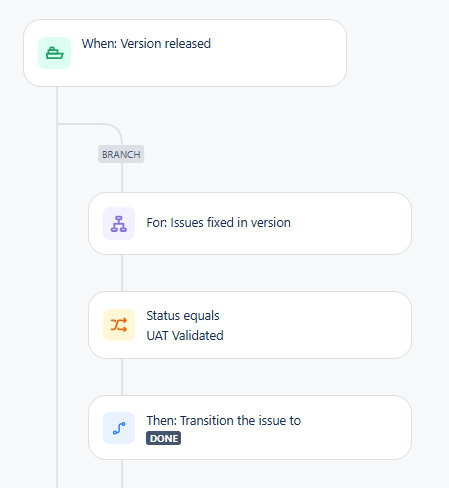Click the 'Status equals' condition heading

pyautogui.click(x=183, y=316)
